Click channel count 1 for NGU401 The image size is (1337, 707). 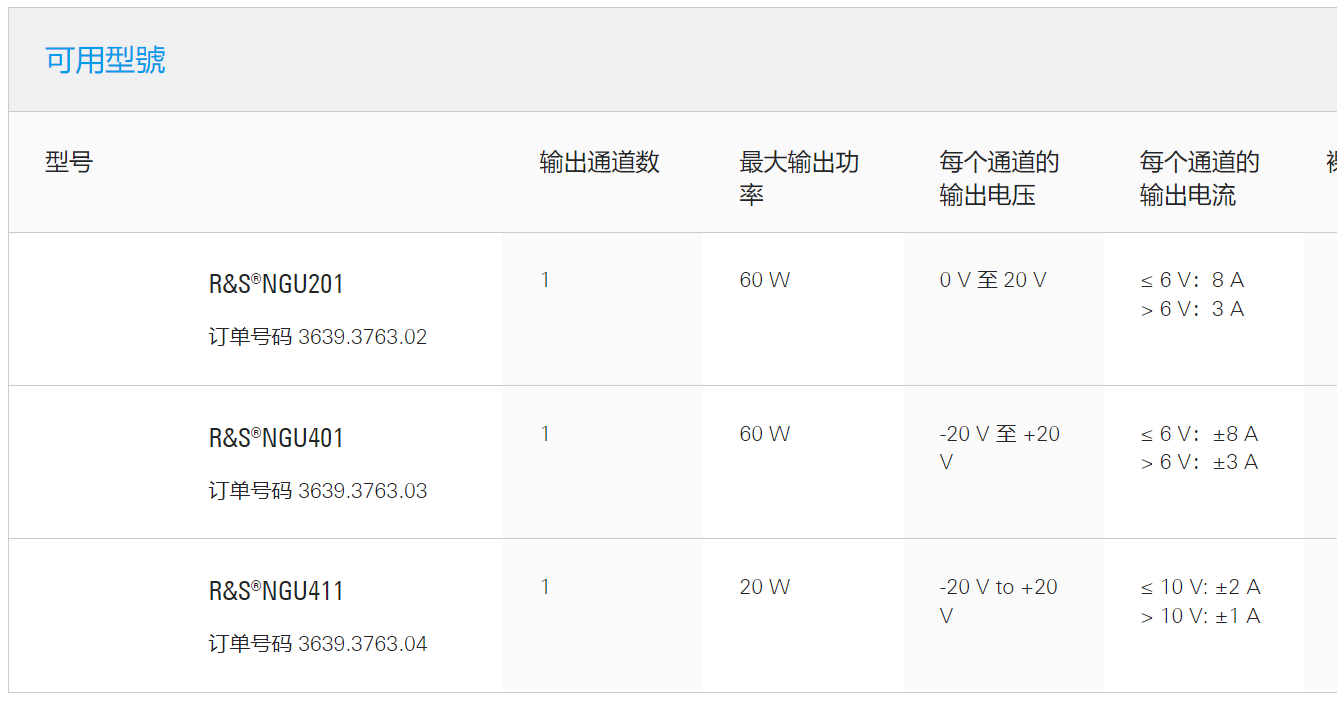[x=545, y=434]
